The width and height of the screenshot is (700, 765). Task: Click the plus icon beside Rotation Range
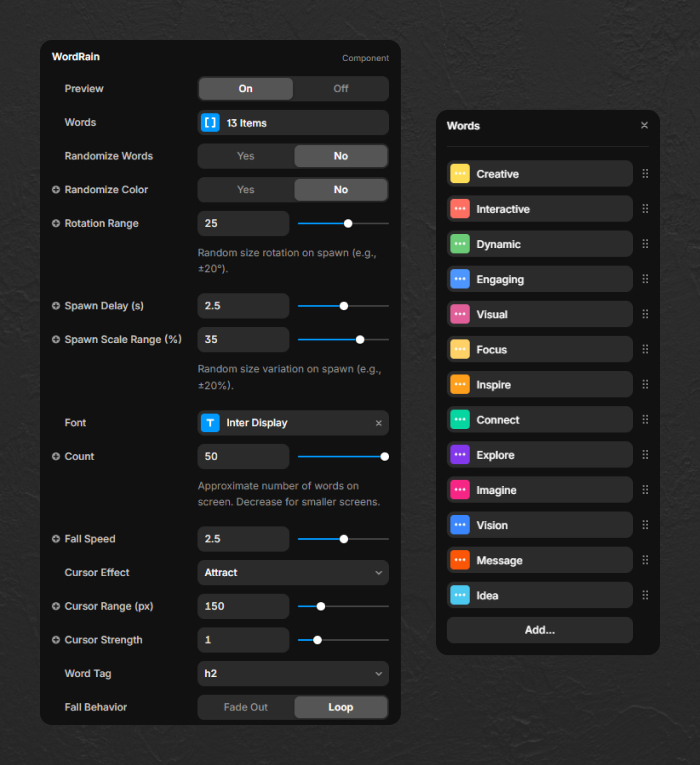click(x=56, y=223)
